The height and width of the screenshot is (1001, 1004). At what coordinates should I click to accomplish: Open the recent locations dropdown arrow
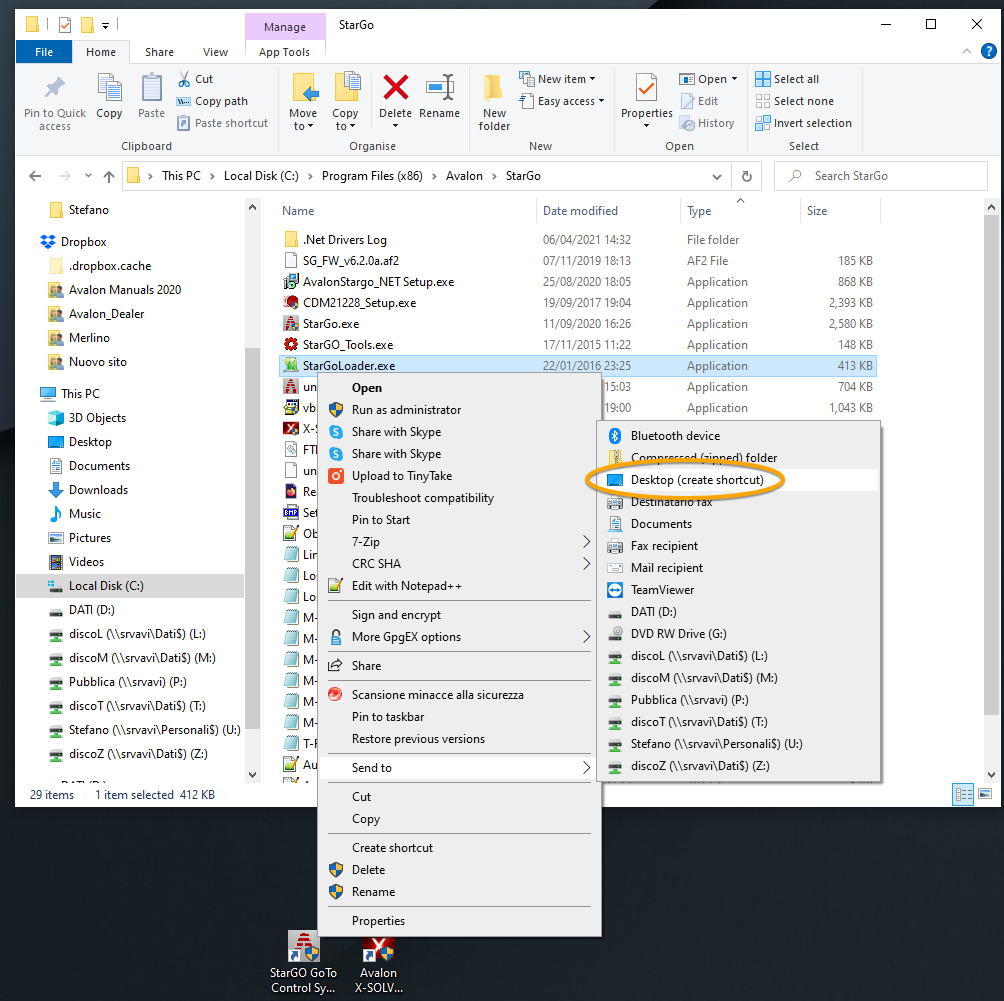88,176
